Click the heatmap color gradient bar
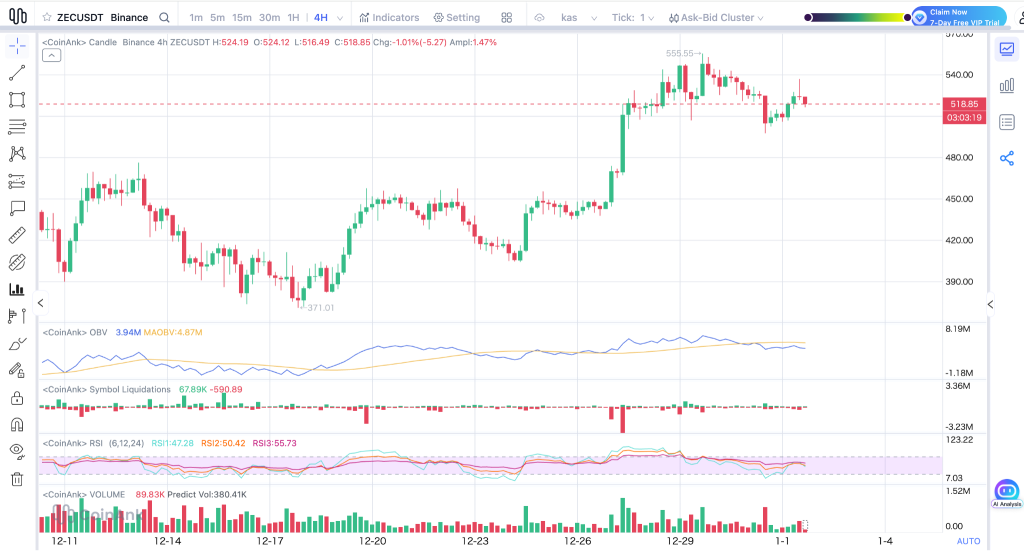 pos(858,18)
